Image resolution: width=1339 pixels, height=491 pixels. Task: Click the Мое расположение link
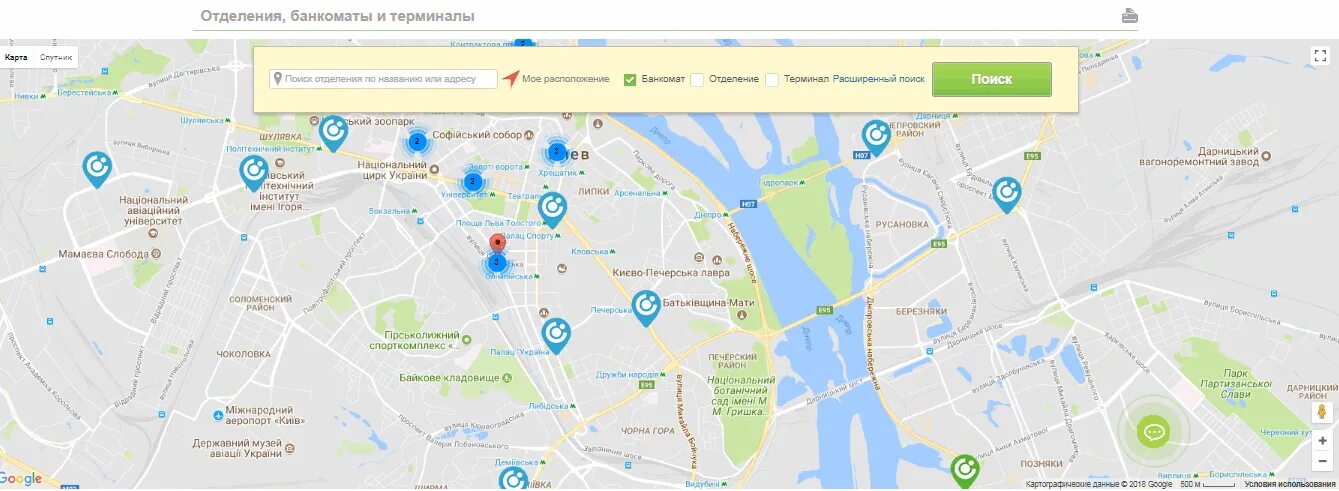click(565, 79)
